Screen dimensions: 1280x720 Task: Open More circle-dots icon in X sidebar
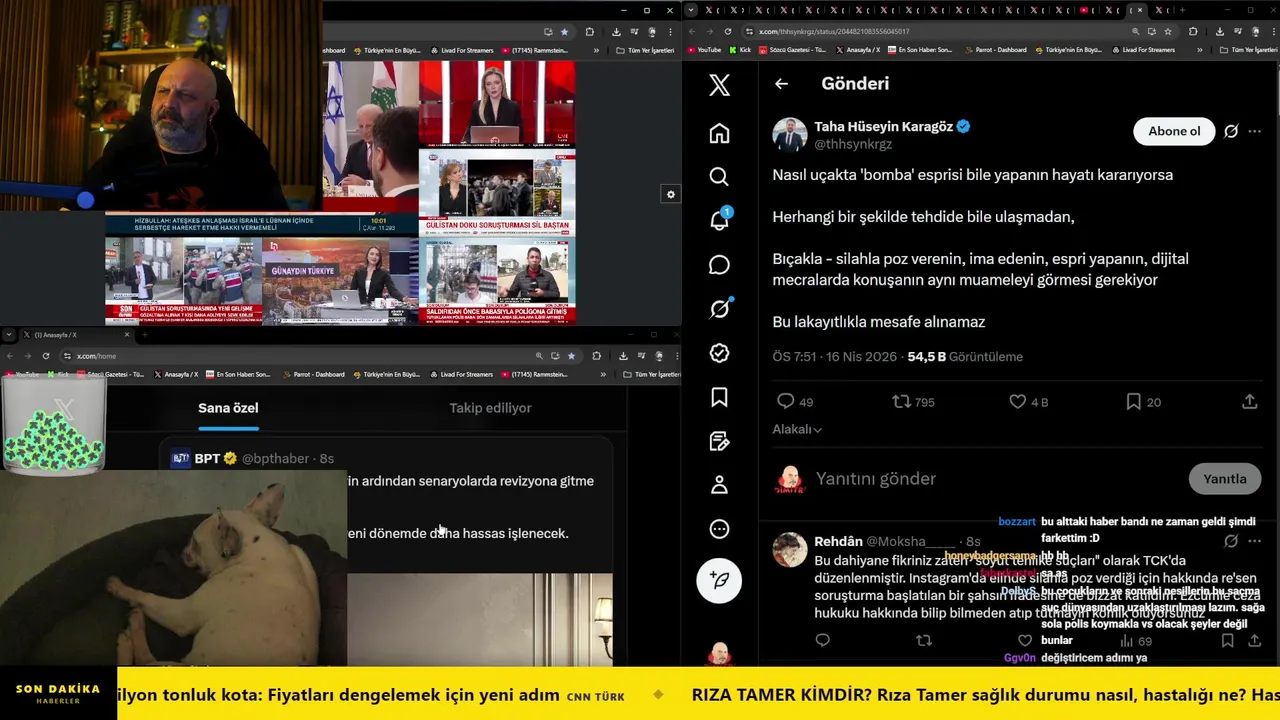tap(719, 529)
